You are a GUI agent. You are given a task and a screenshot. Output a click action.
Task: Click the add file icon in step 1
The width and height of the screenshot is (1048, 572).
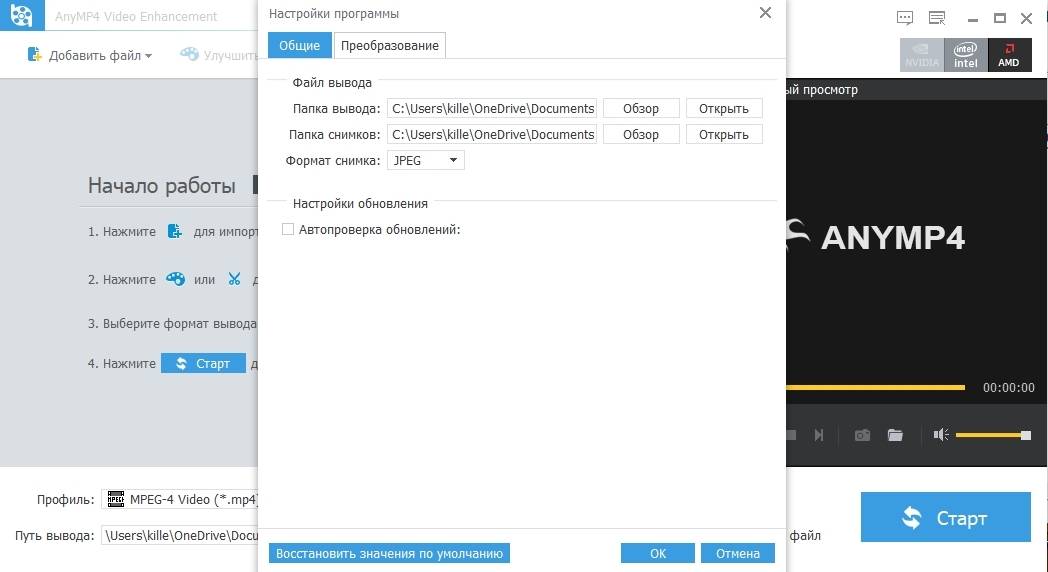click(174, 231)
